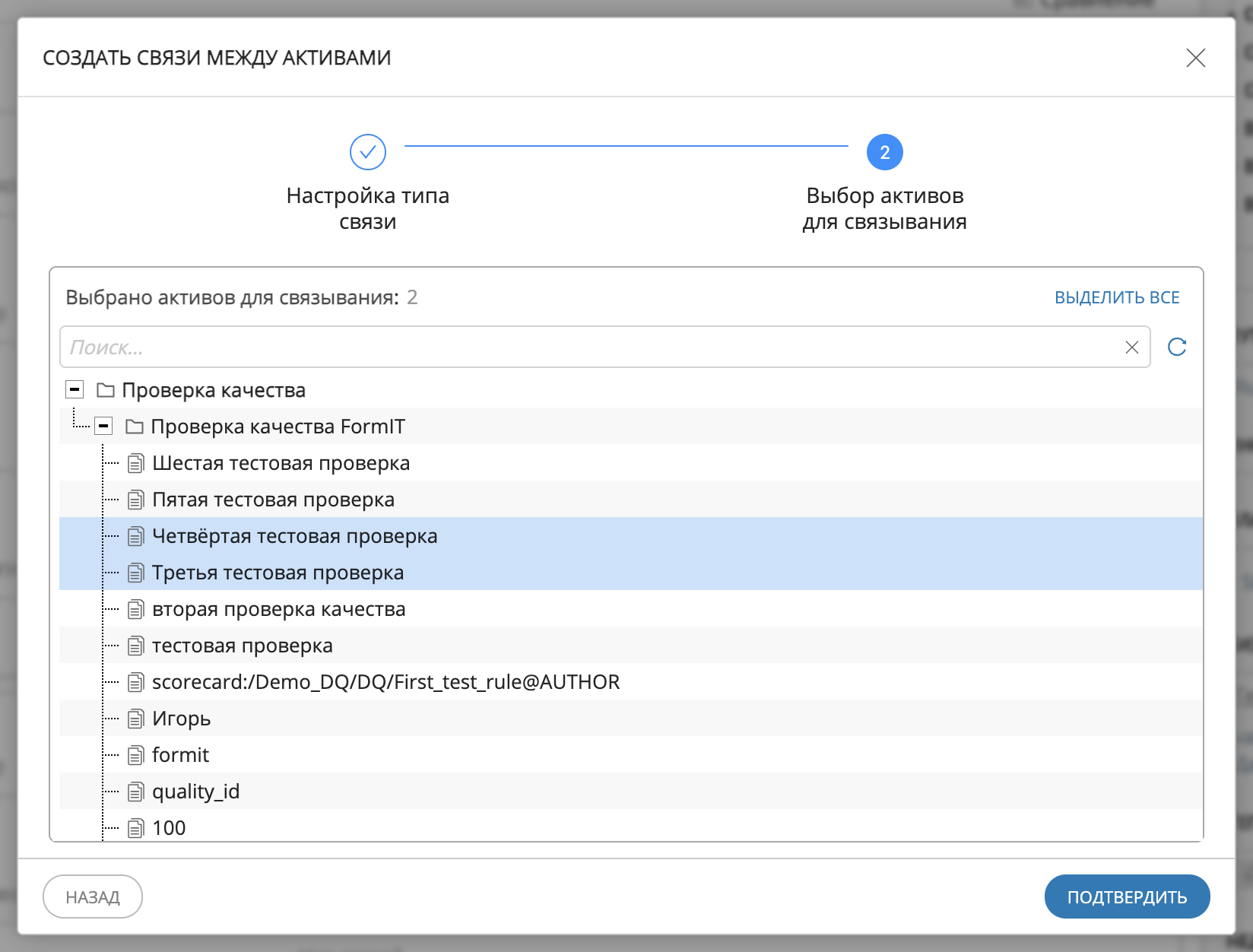Click the ВЫДЕЛИТЬ ВСЕ link
Image resolution: width=1253 pixels, height=952 pixels.
point(1116,297)
